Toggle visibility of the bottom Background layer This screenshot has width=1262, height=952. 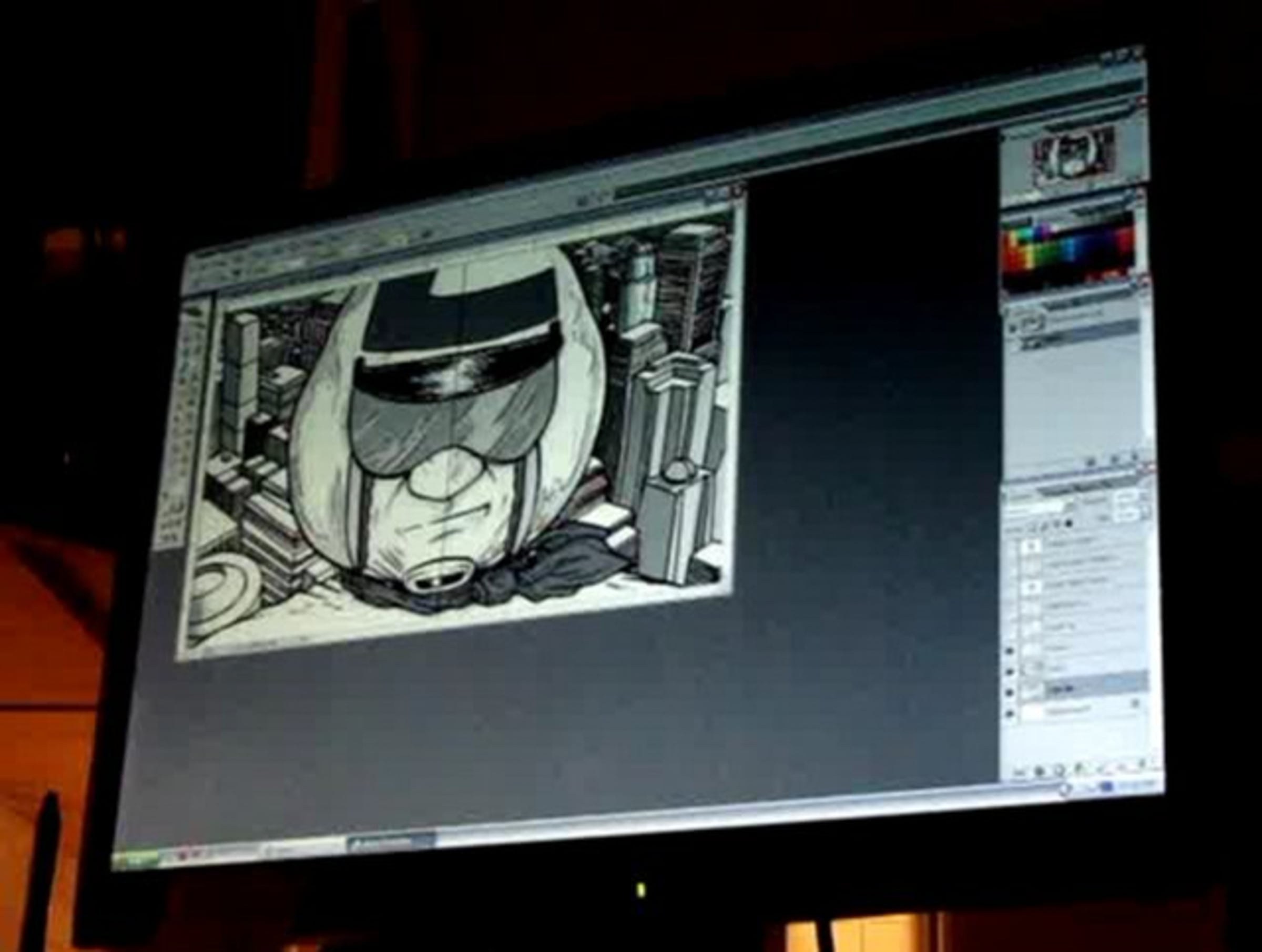[1010, 713]
